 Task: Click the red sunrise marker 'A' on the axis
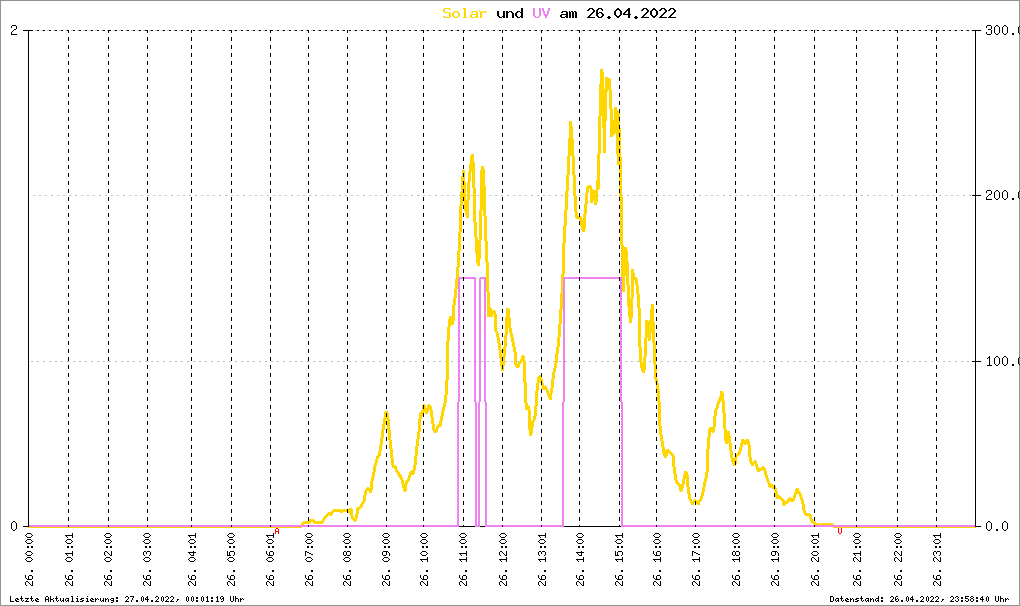tap(277, 531)
